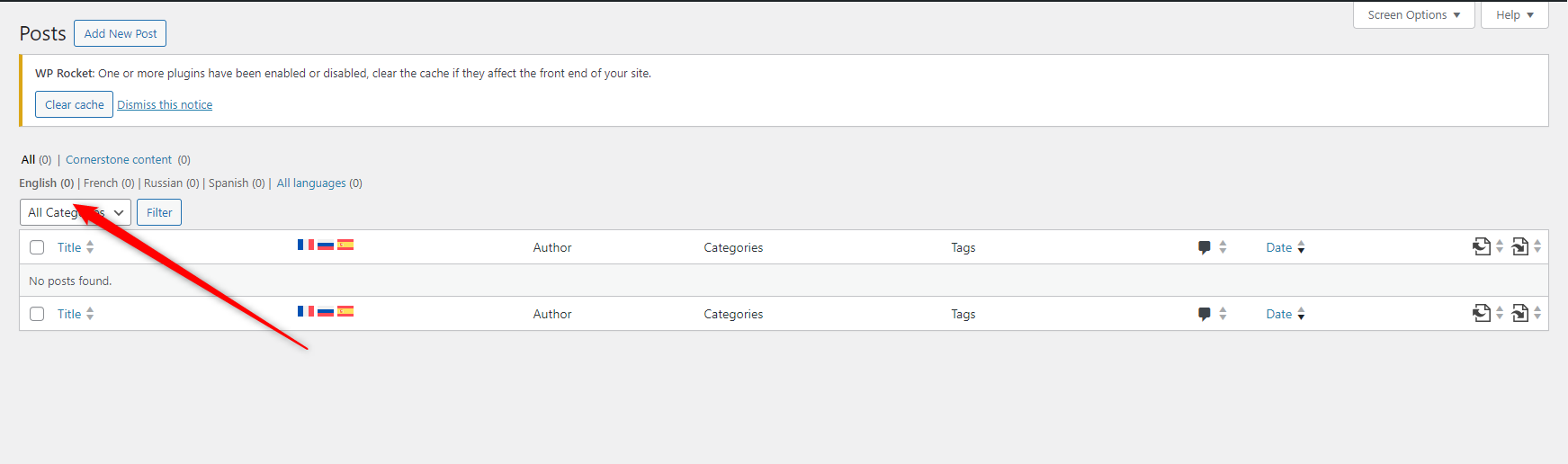The height and width of the screenshot is (464, 1568).
Task: Dismiss this notice link
Action: [x=165, y=105]
